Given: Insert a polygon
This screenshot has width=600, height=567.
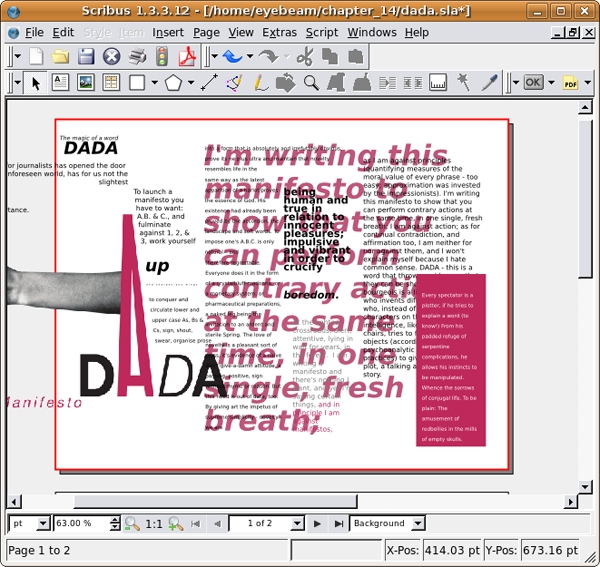Looking at the screenshot, I should [x=173, y=83].
